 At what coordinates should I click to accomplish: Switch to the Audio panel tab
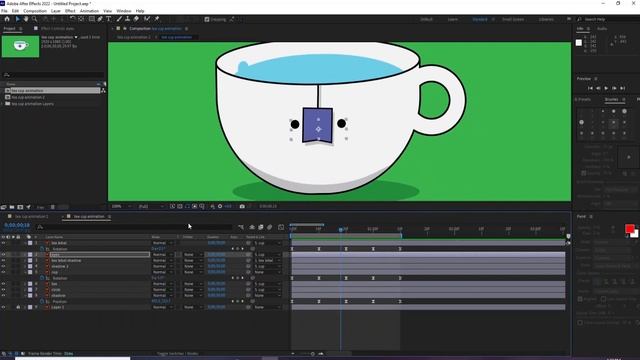tap(602, 29)
